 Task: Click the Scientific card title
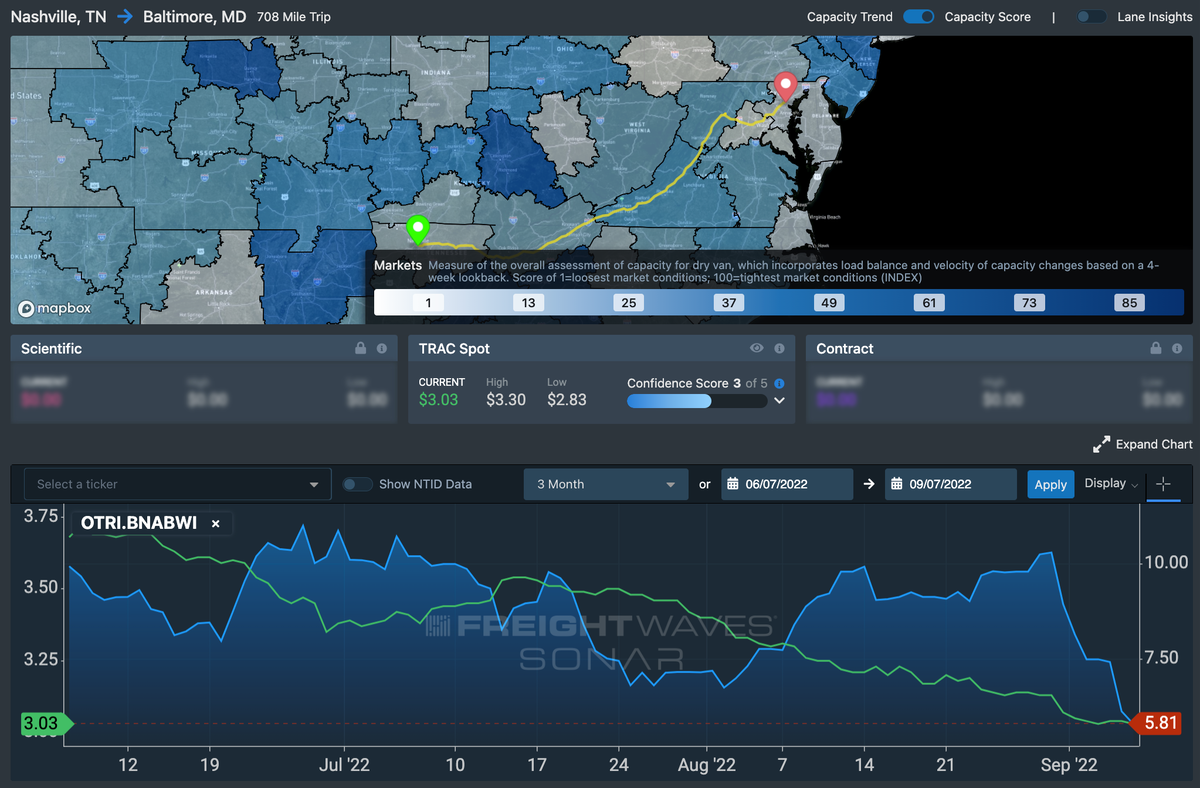click(51, 349)
